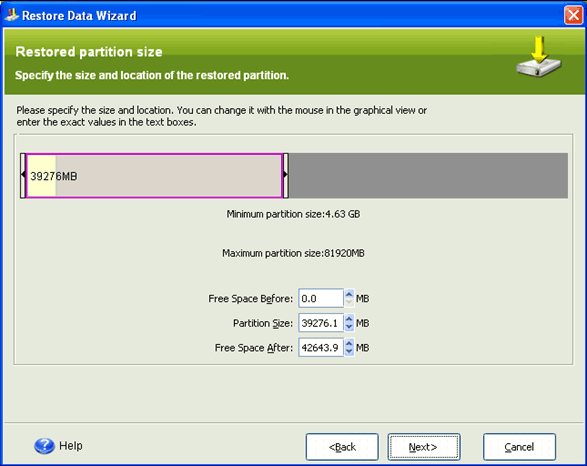The width and height of the screenshot is (587, 466).
Task: Cancel the Restore Data Wizard
Action: tap(519, 447)
